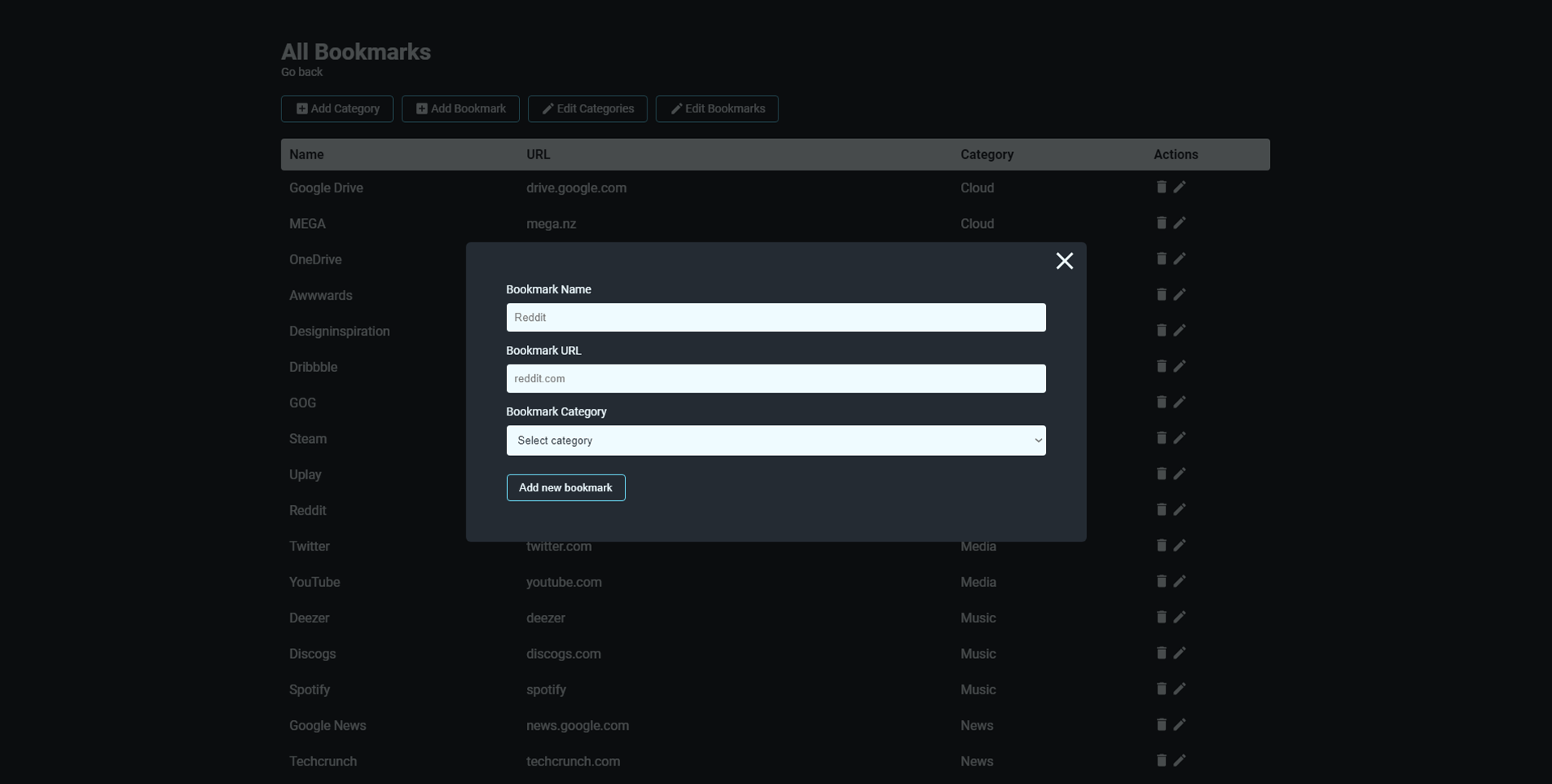
Task: Click the Edit Bookmarks button
Action: [716, 109]
